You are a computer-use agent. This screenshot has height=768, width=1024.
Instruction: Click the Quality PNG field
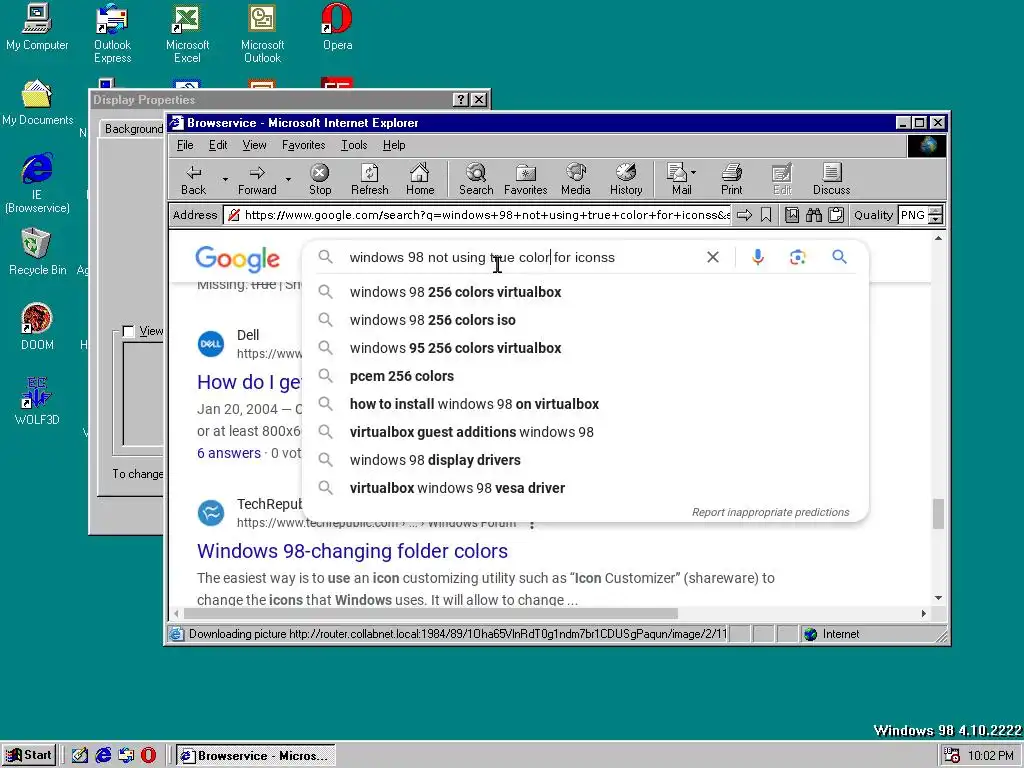coord(914,215)
